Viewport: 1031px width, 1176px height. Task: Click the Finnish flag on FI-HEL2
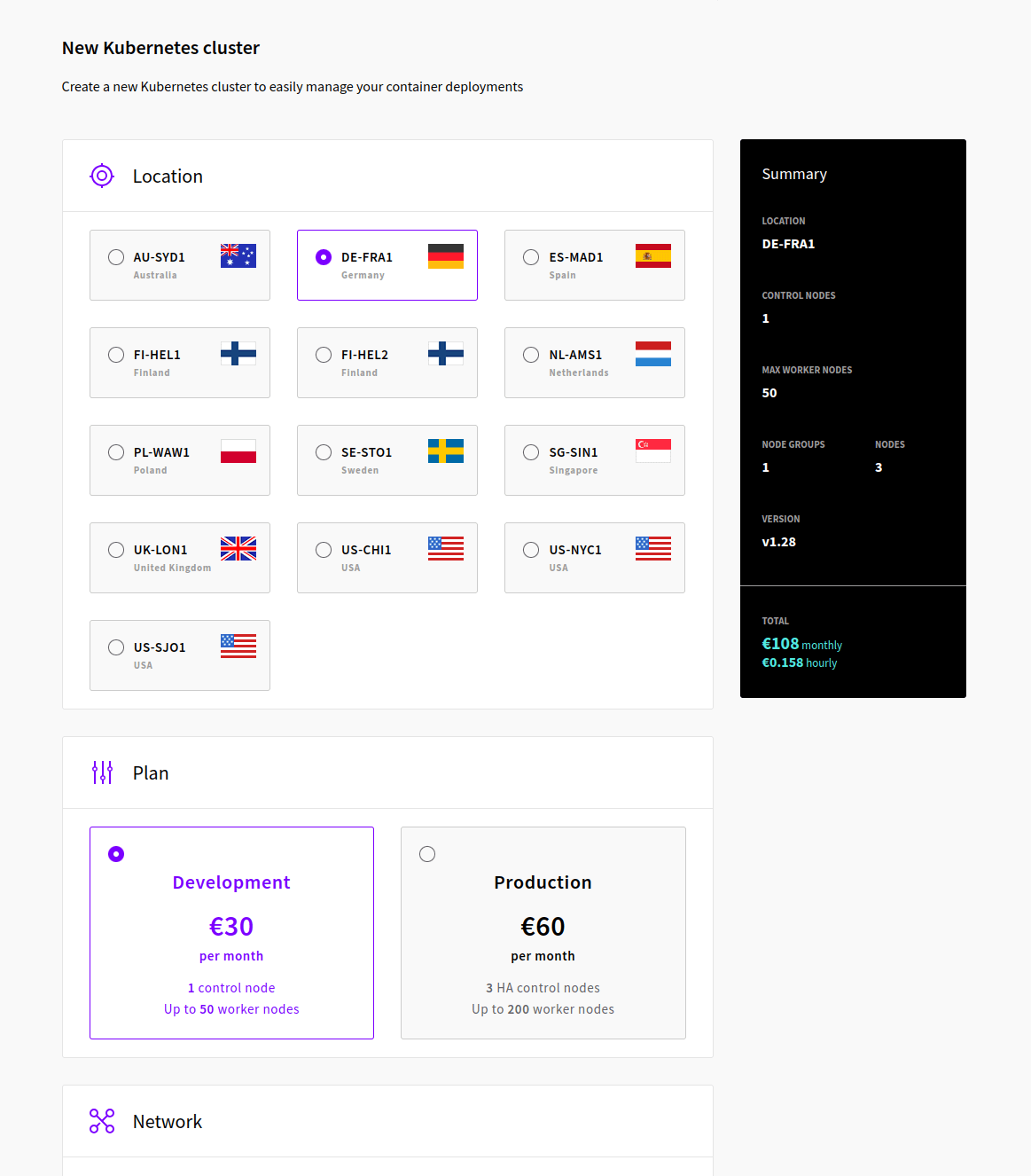446,353
